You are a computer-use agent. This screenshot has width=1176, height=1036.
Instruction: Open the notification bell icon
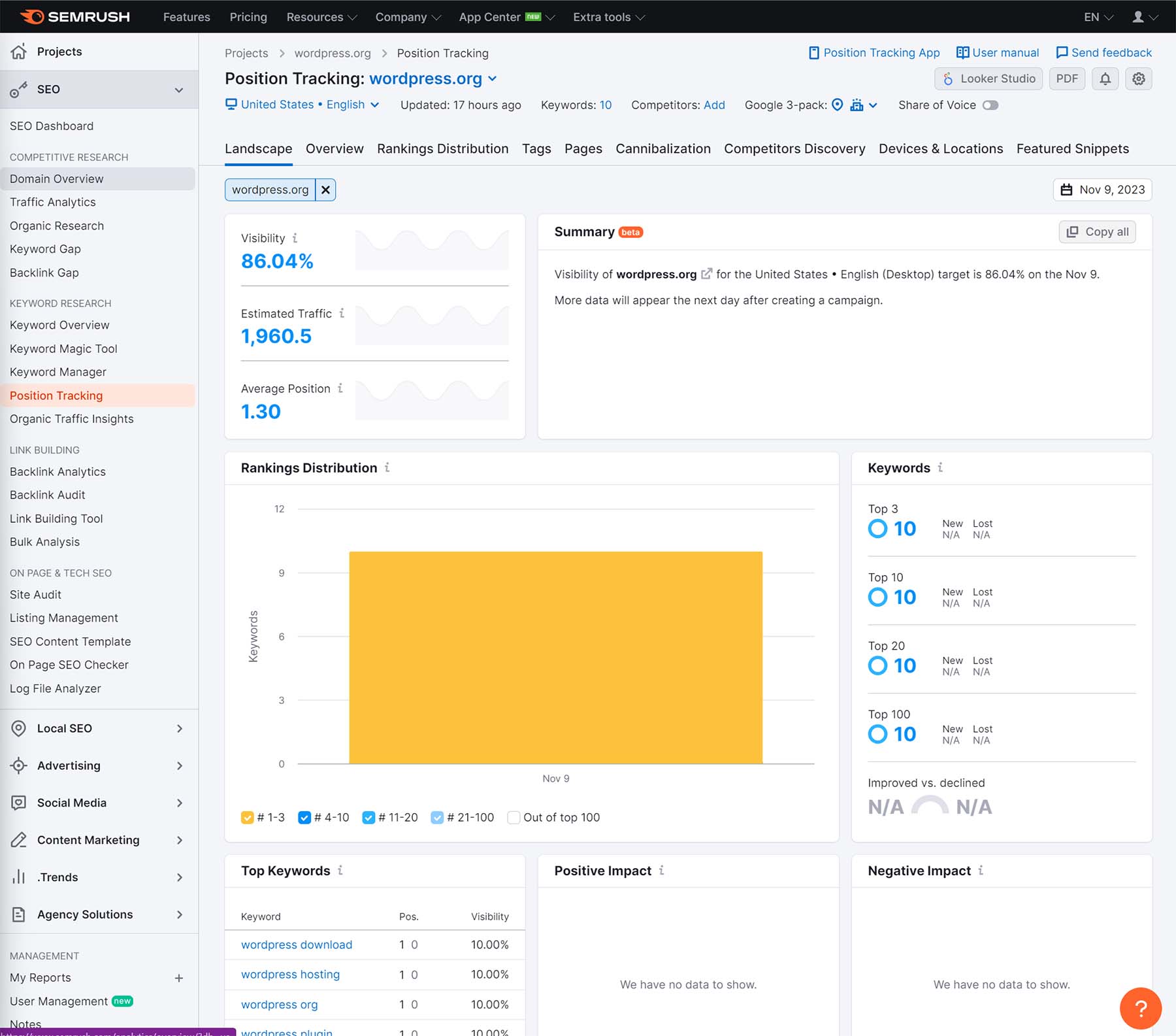tap(1105, 78)
